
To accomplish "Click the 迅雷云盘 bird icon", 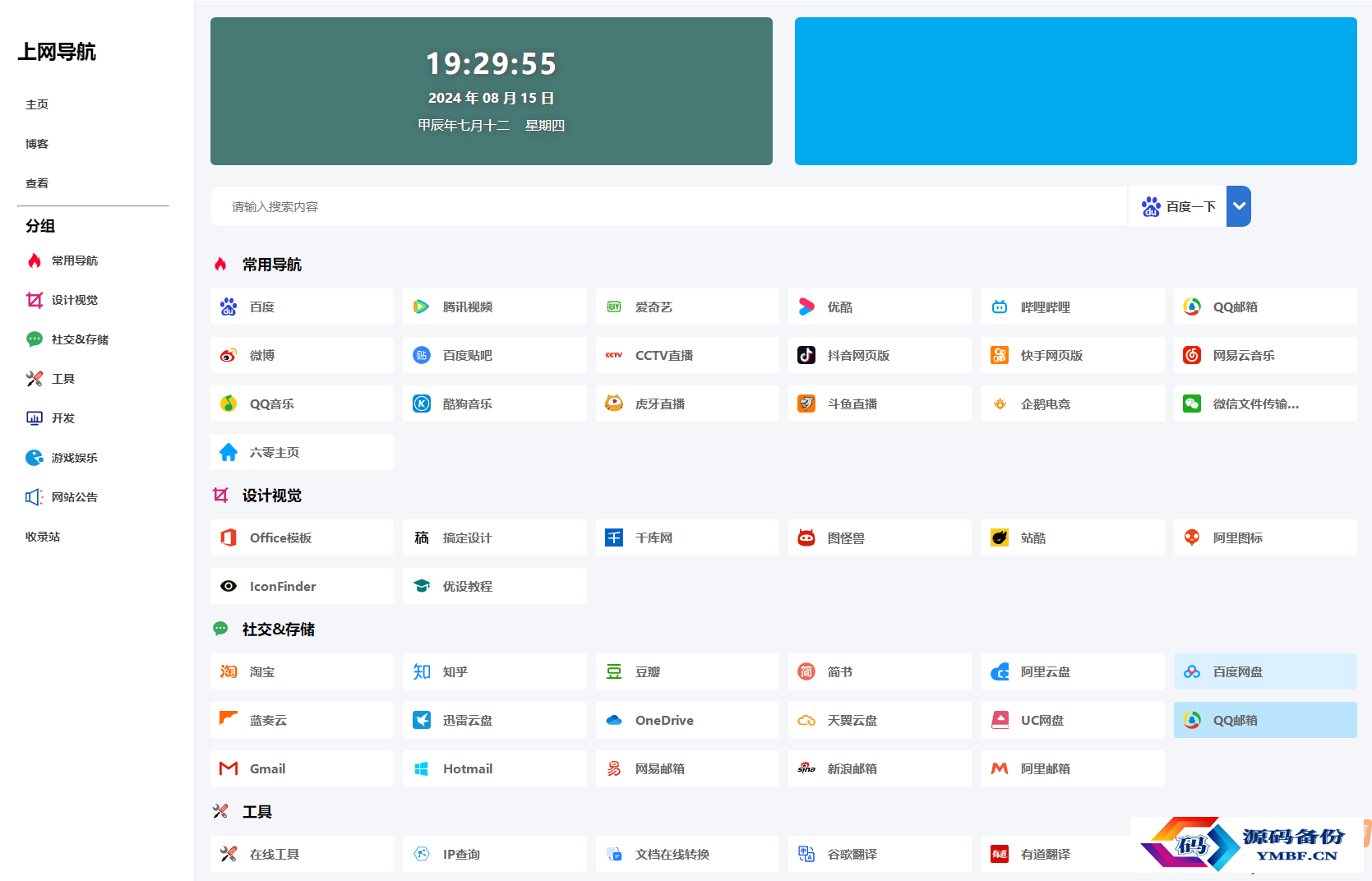I will click(x=422, y=720).
